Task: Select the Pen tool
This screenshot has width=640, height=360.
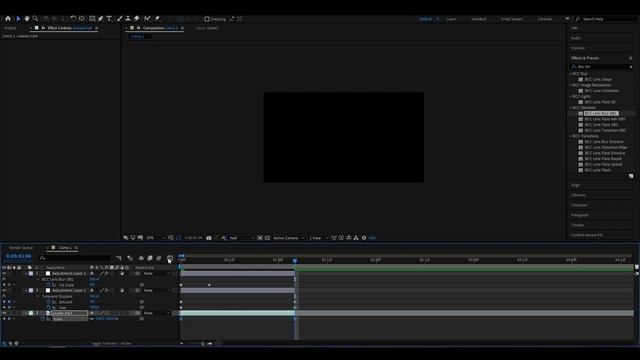Action: 101,19
